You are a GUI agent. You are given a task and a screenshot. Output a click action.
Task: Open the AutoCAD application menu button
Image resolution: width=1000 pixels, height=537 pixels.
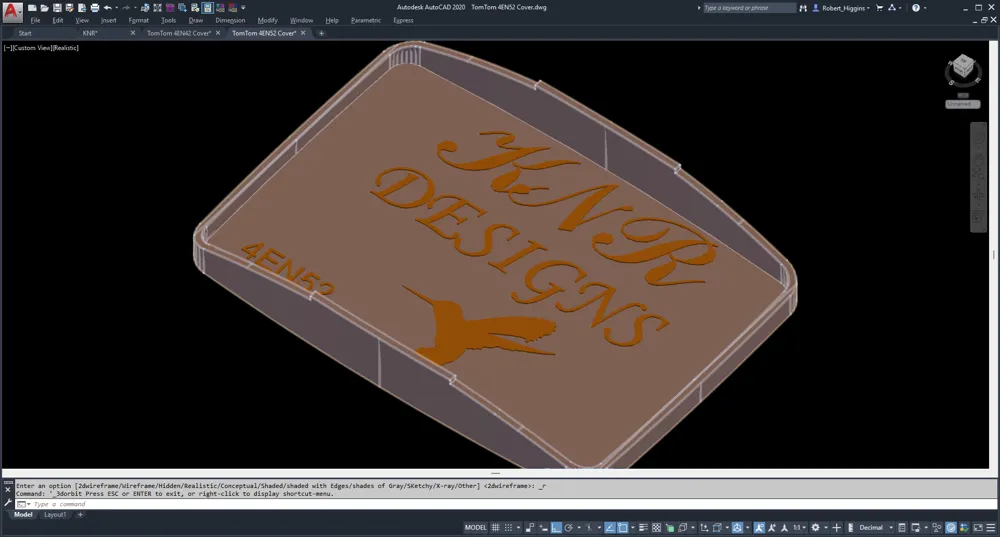click(x=11, y=10)
